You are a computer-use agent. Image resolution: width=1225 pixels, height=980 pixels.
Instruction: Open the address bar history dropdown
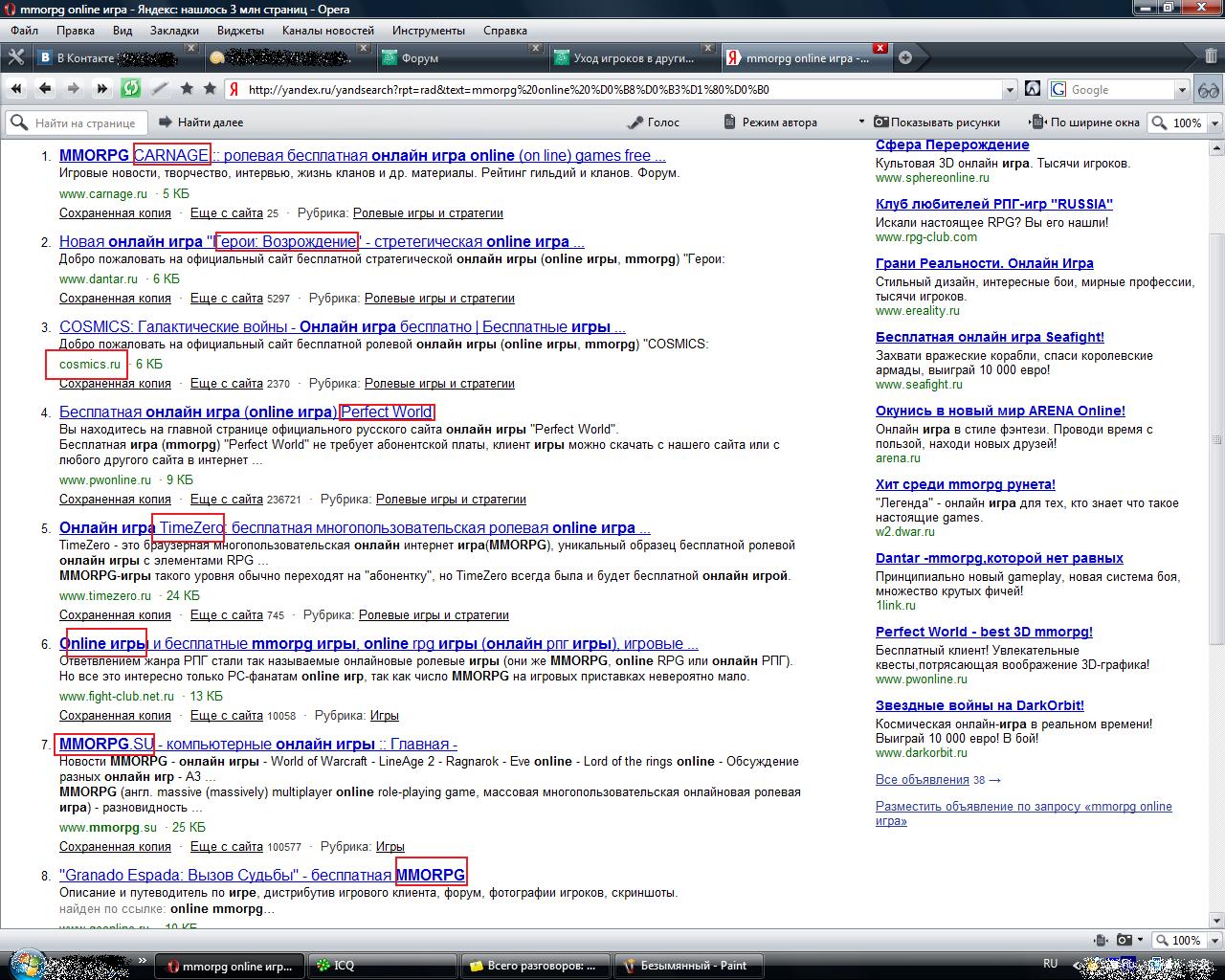coord(1010,90)
